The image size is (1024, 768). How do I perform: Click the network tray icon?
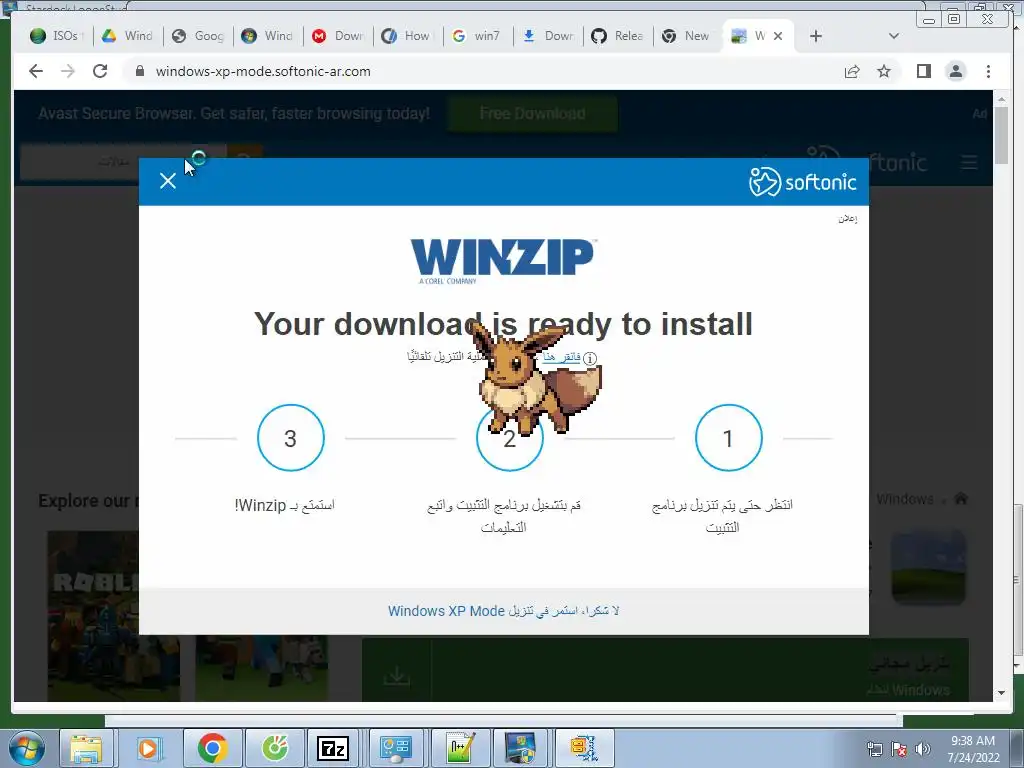(x=874, y=749)
